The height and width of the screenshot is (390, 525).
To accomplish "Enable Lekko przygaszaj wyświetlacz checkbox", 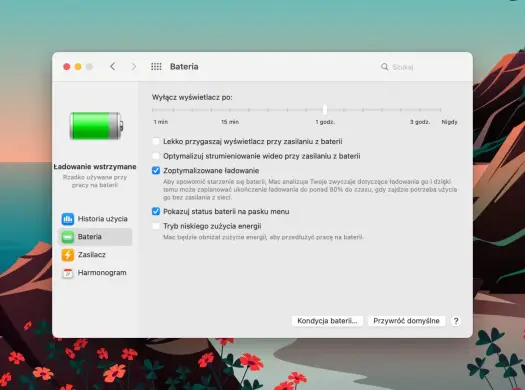I will click(156, 141).
